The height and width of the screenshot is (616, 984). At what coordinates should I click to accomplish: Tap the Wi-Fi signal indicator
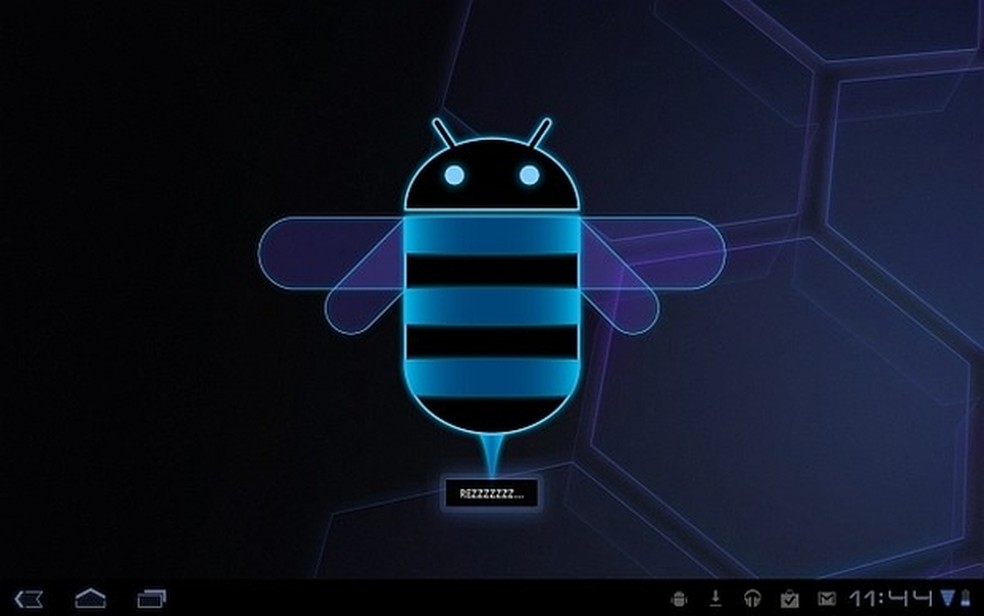click(948, 598)
